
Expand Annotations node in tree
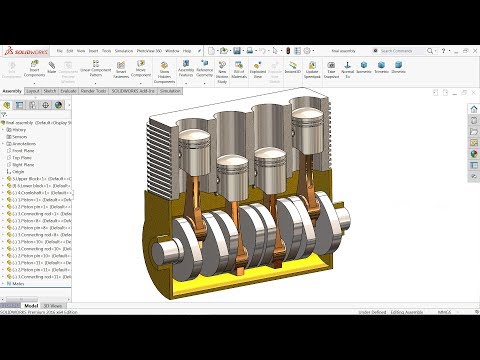pyautogui.click(x=3, y=144)
